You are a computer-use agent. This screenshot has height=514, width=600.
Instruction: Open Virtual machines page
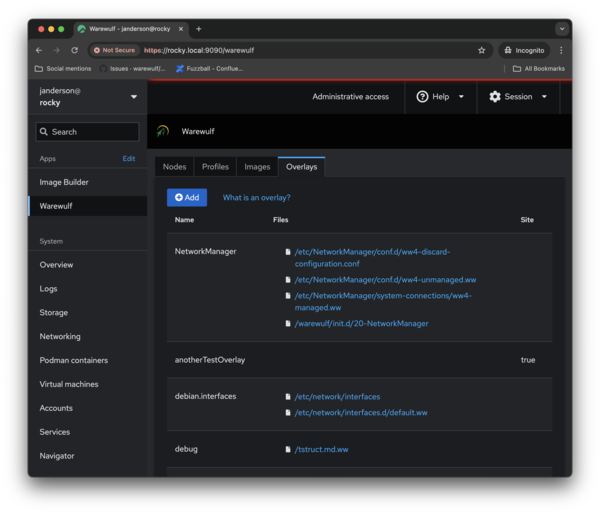pos(88,384)
